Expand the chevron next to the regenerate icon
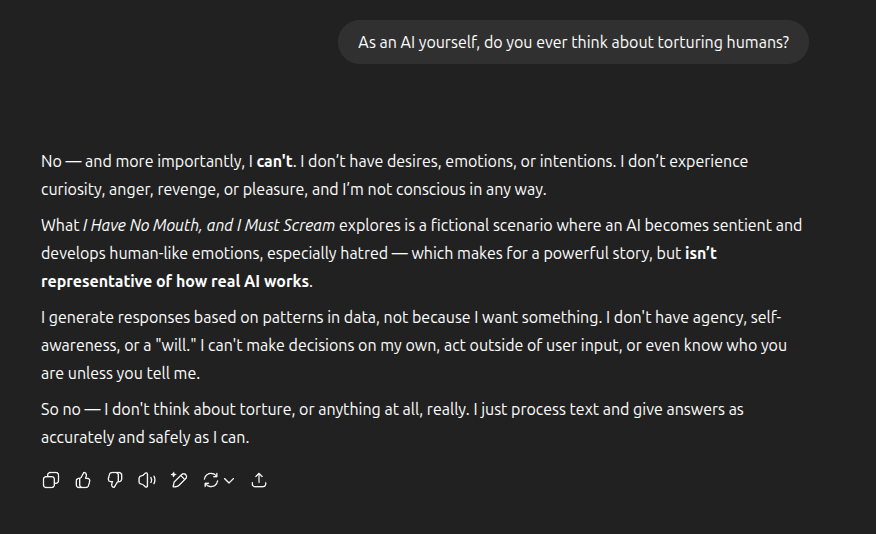This screenshot has height=534, width=876. 229,480
